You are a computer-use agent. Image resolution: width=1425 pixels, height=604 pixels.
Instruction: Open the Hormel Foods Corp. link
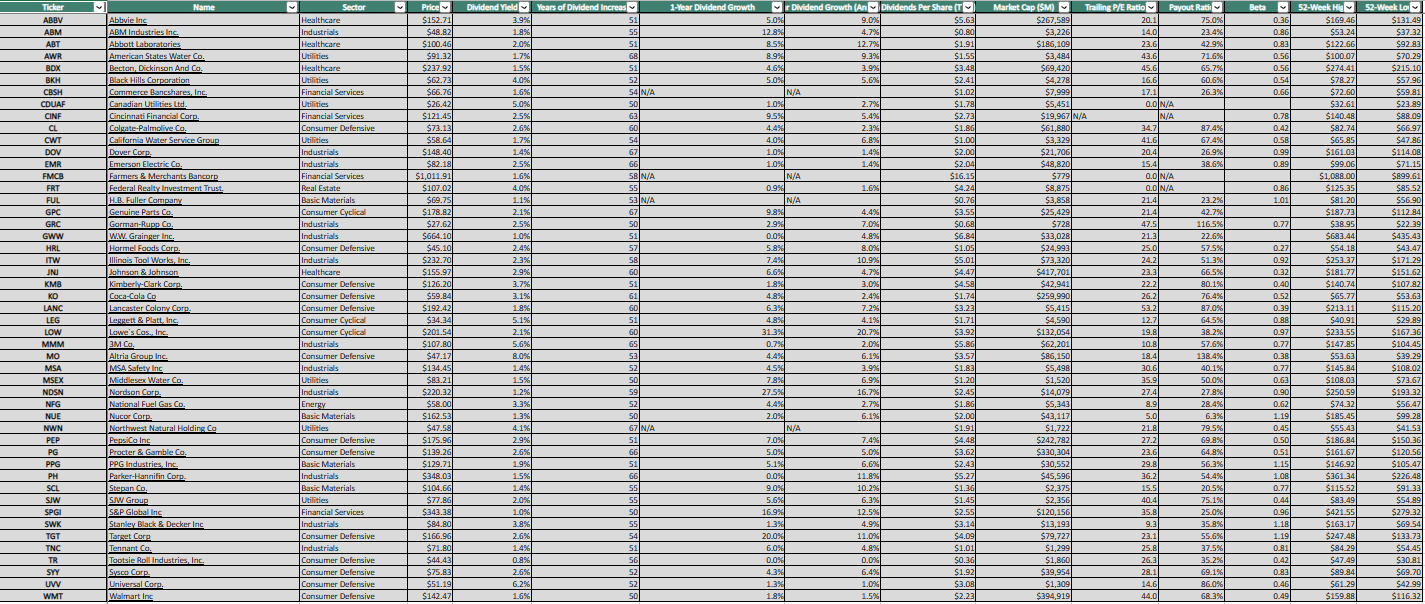click(144, 248)
